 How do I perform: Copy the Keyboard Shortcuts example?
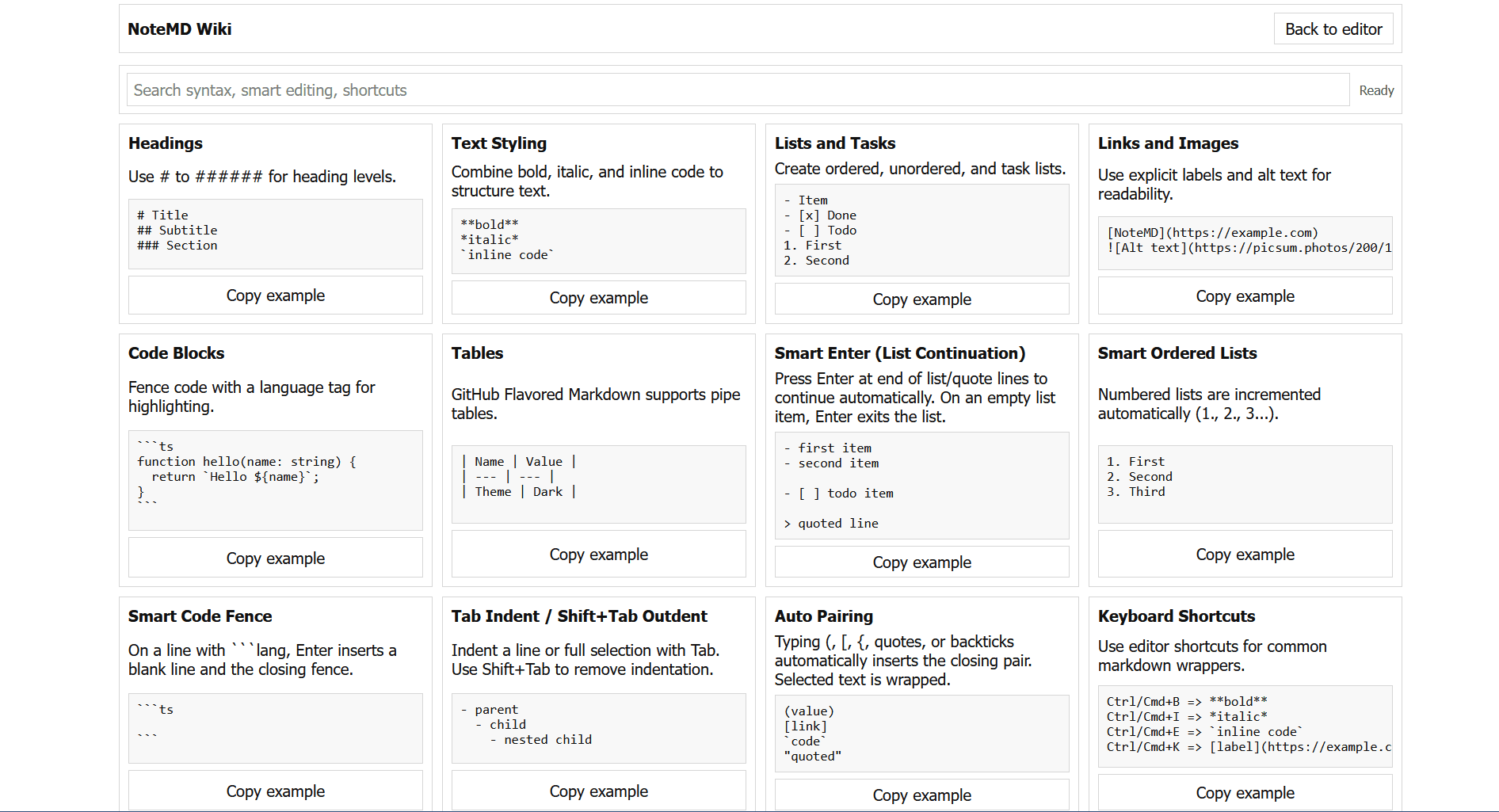1245,792
